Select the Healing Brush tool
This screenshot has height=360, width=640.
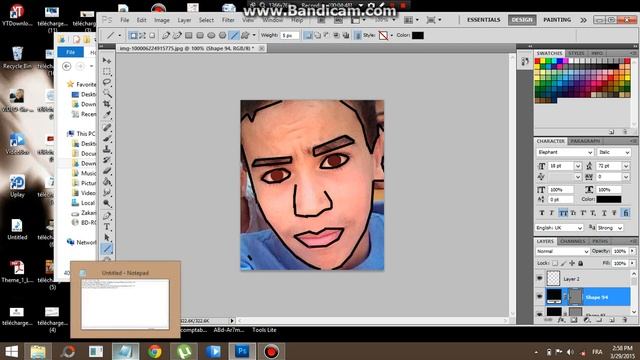[x=107, y=127]
